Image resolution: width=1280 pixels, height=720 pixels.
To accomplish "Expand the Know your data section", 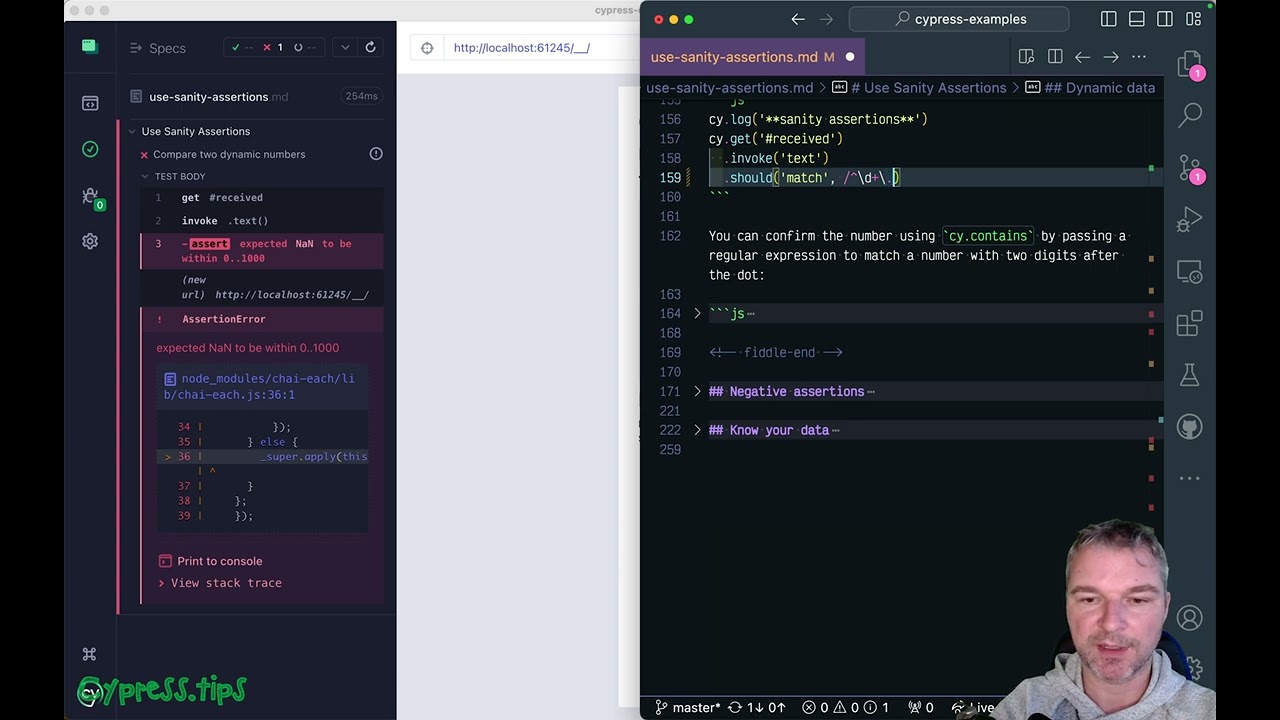I will click(697, 431).
